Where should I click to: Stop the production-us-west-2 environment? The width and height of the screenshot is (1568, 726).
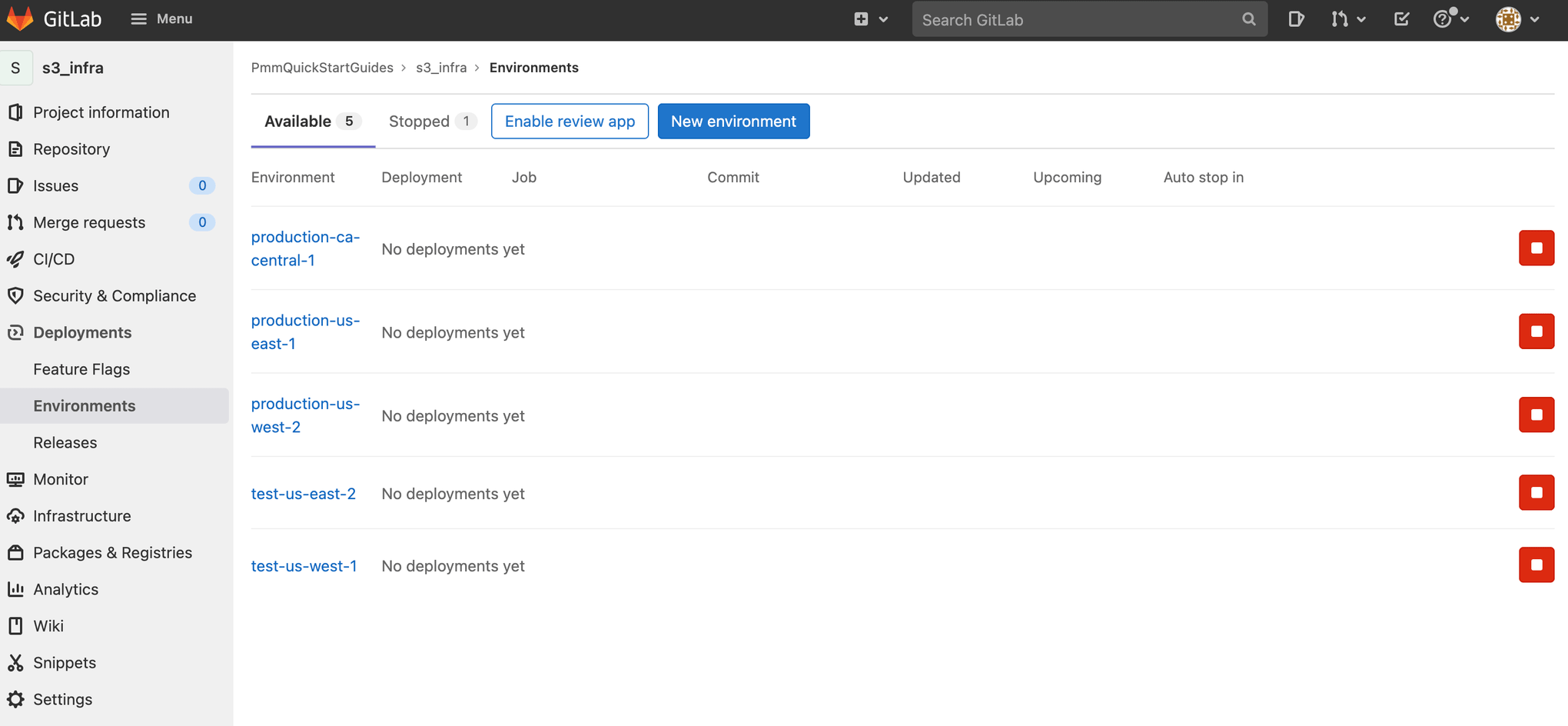(1536, 415)
